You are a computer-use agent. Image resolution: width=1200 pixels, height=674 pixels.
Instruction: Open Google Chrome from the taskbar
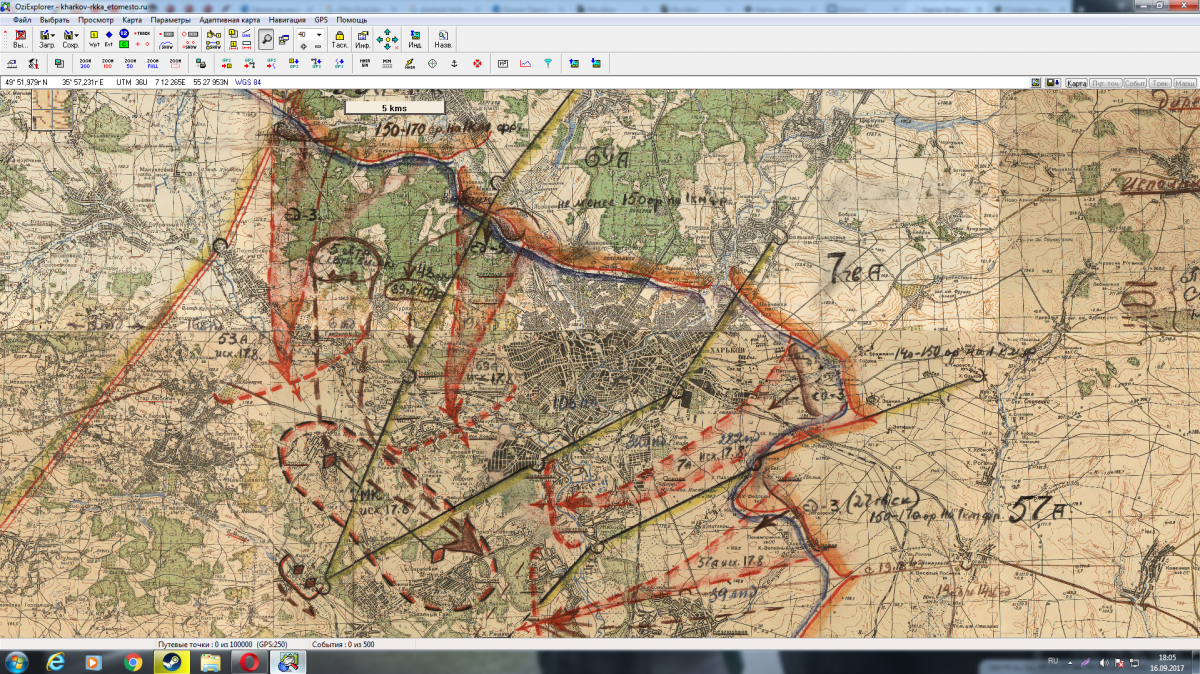132,662
